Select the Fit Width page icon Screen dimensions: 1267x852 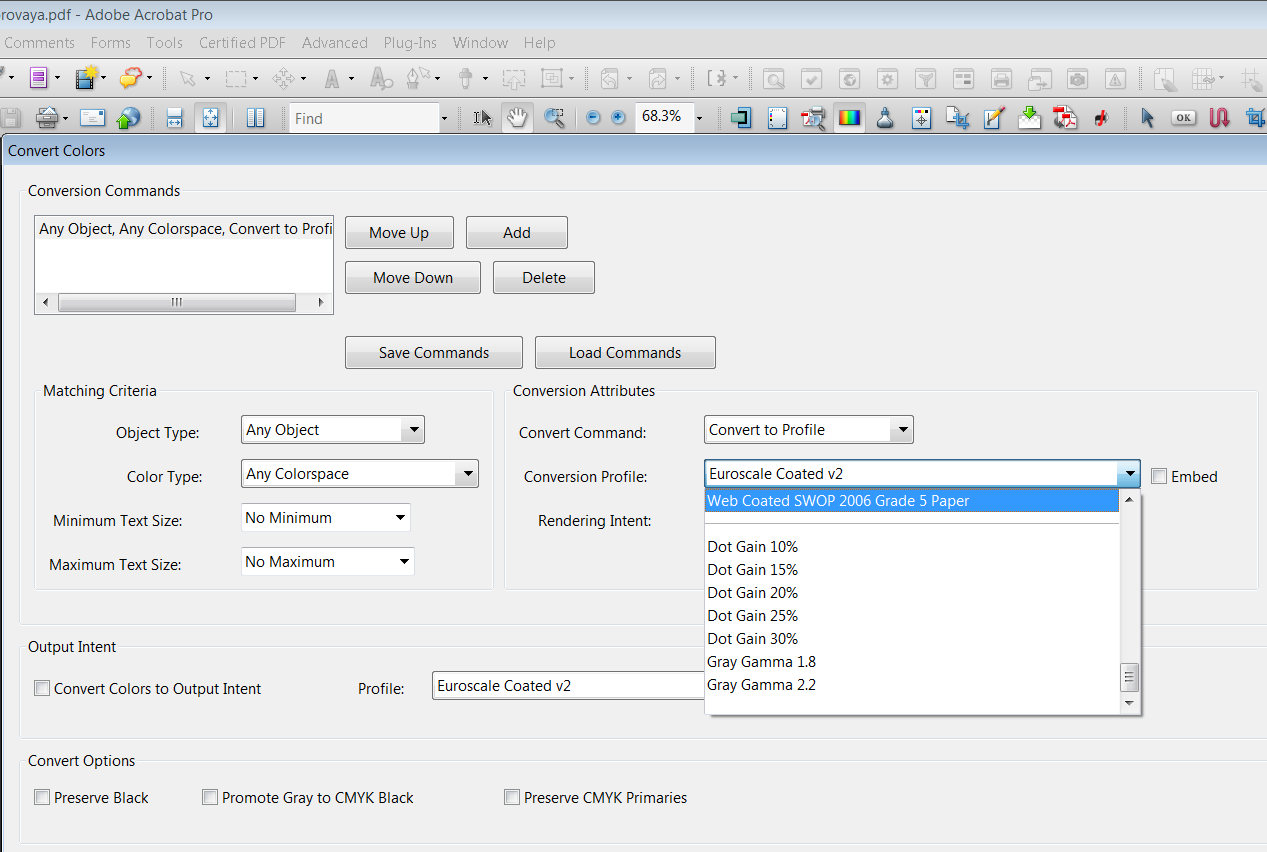pyautogui.click(x=174, y=118)
